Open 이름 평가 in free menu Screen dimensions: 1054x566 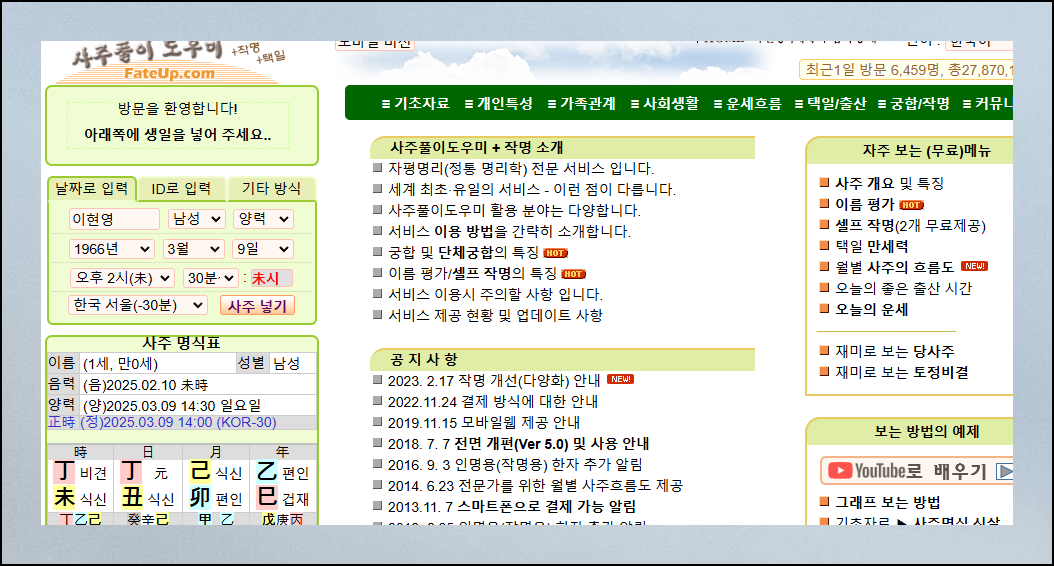[864, 204]
